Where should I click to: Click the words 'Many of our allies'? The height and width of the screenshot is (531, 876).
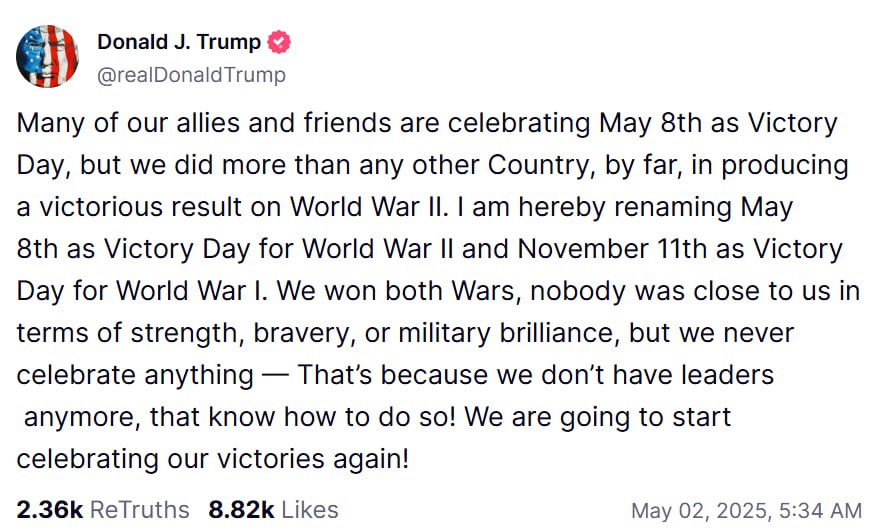[130, 123]
